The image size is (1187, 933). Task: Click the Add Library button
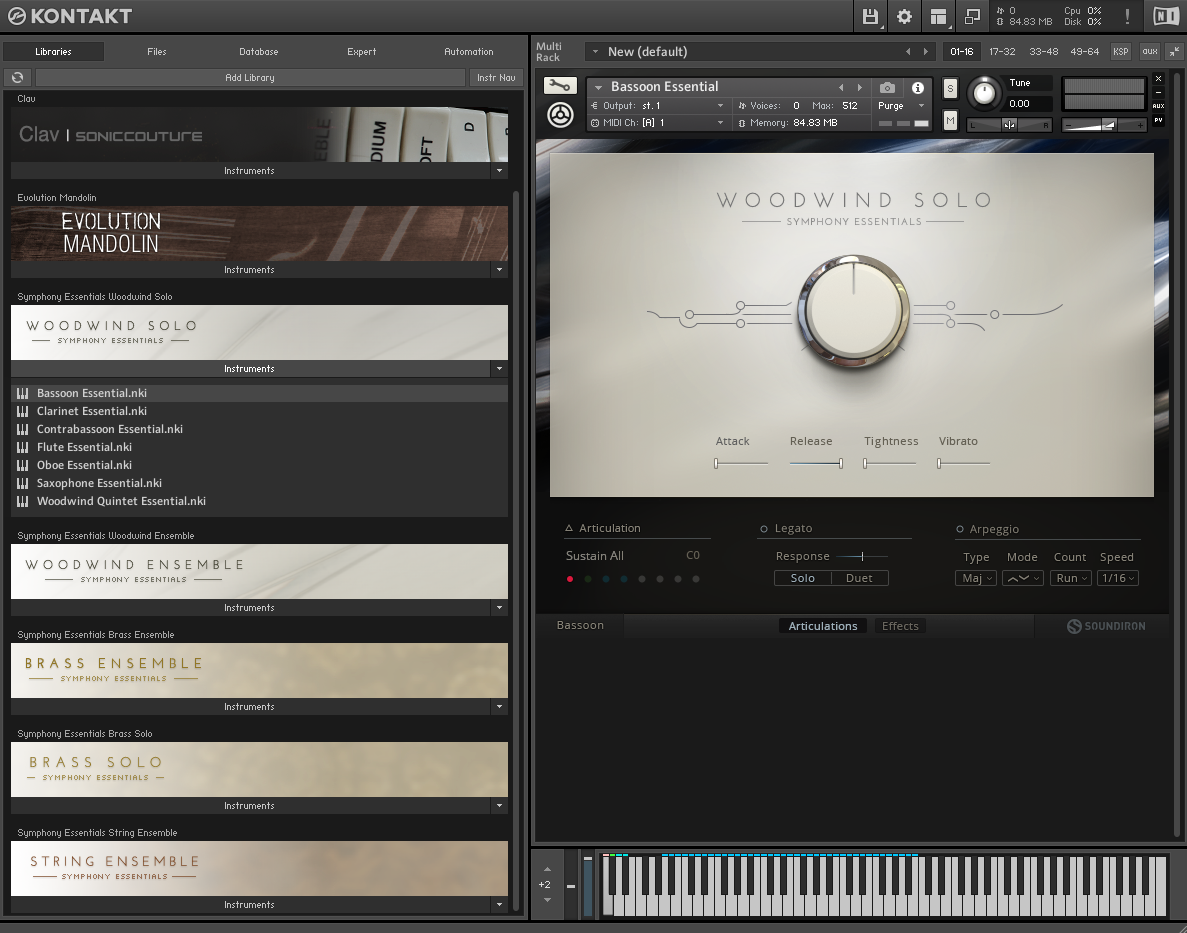coord(250,77)
